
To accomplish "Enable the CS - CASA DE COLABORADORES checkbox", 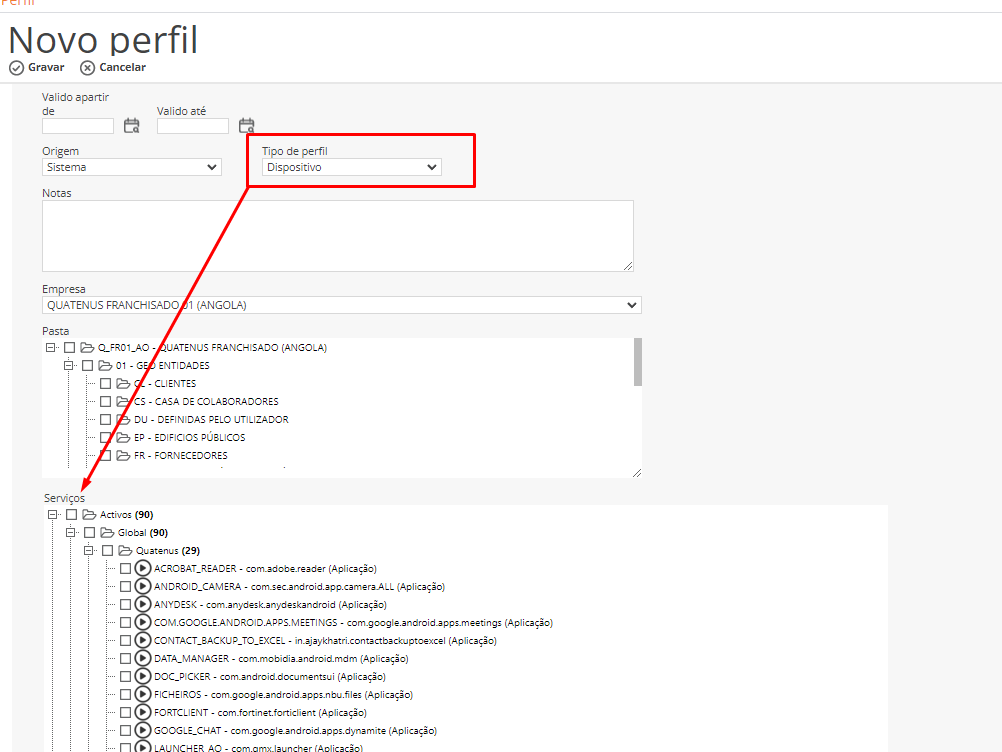I will (105, 402).
